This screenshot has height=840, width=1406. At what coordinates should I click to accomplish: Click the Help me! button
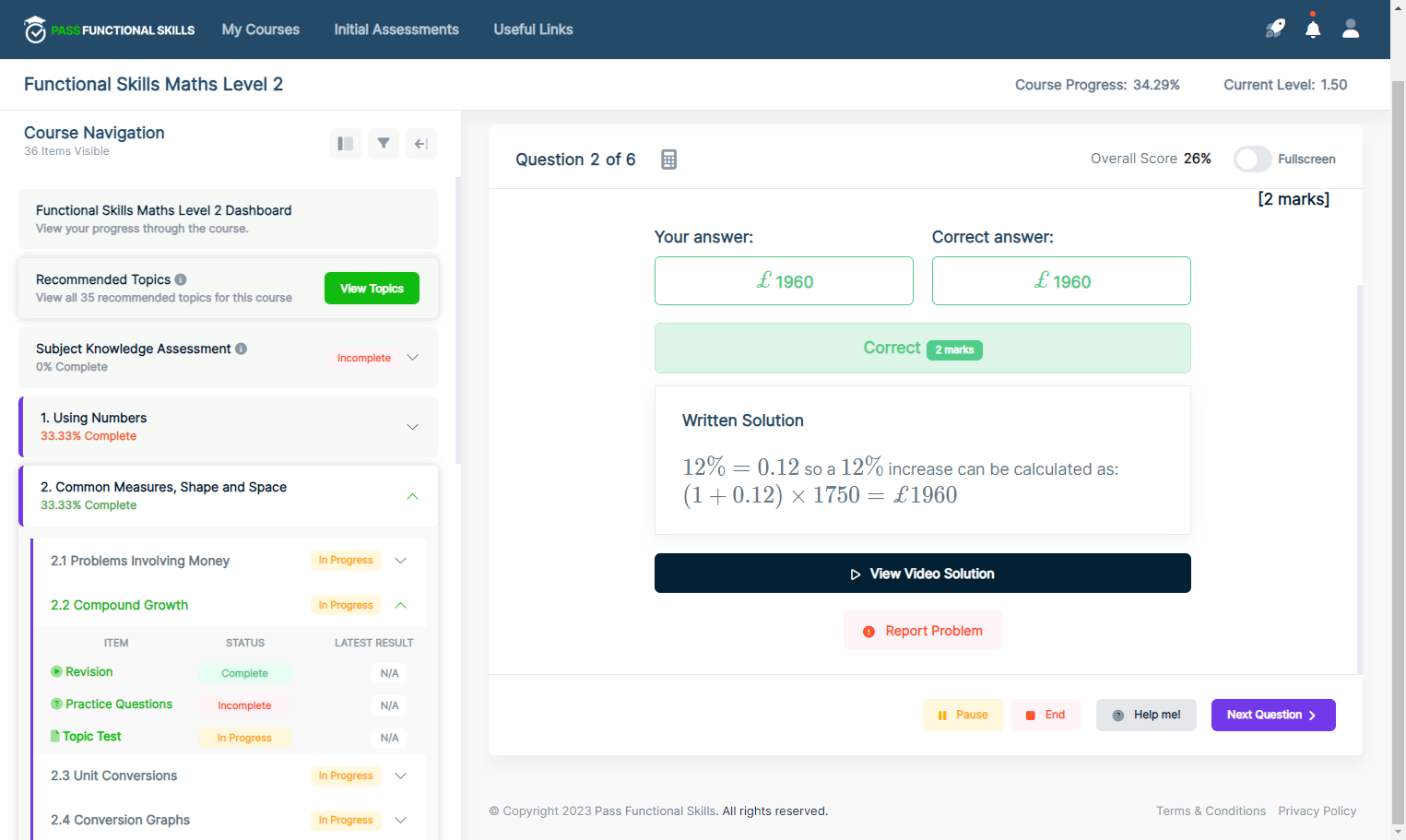click(x=1146, y=716)
